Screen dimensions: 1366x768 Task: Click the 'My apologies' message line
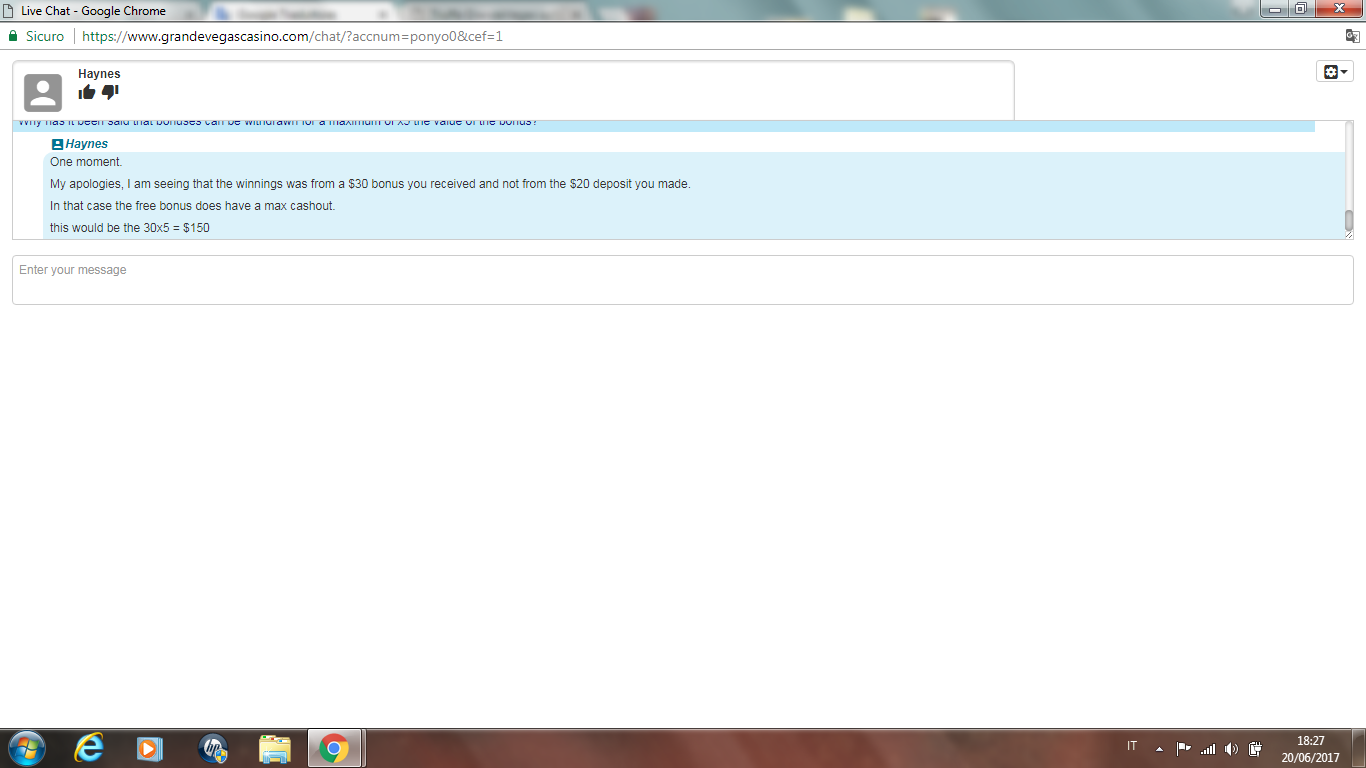(370, 184)
